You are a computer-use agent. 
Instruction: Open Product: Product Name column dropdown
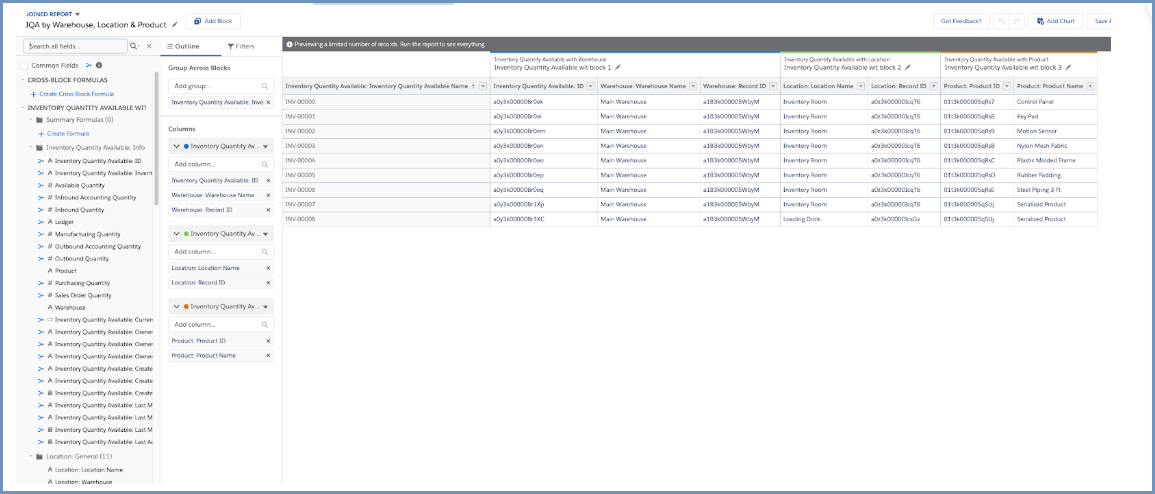tap(1090, 86)
